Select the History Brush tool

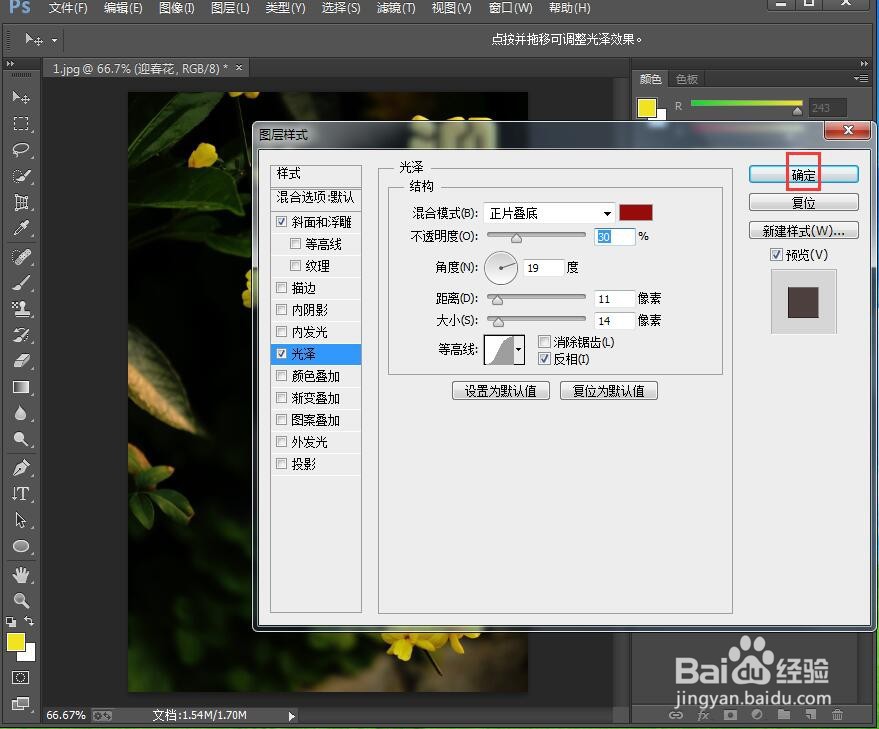[x=21, y=335]
